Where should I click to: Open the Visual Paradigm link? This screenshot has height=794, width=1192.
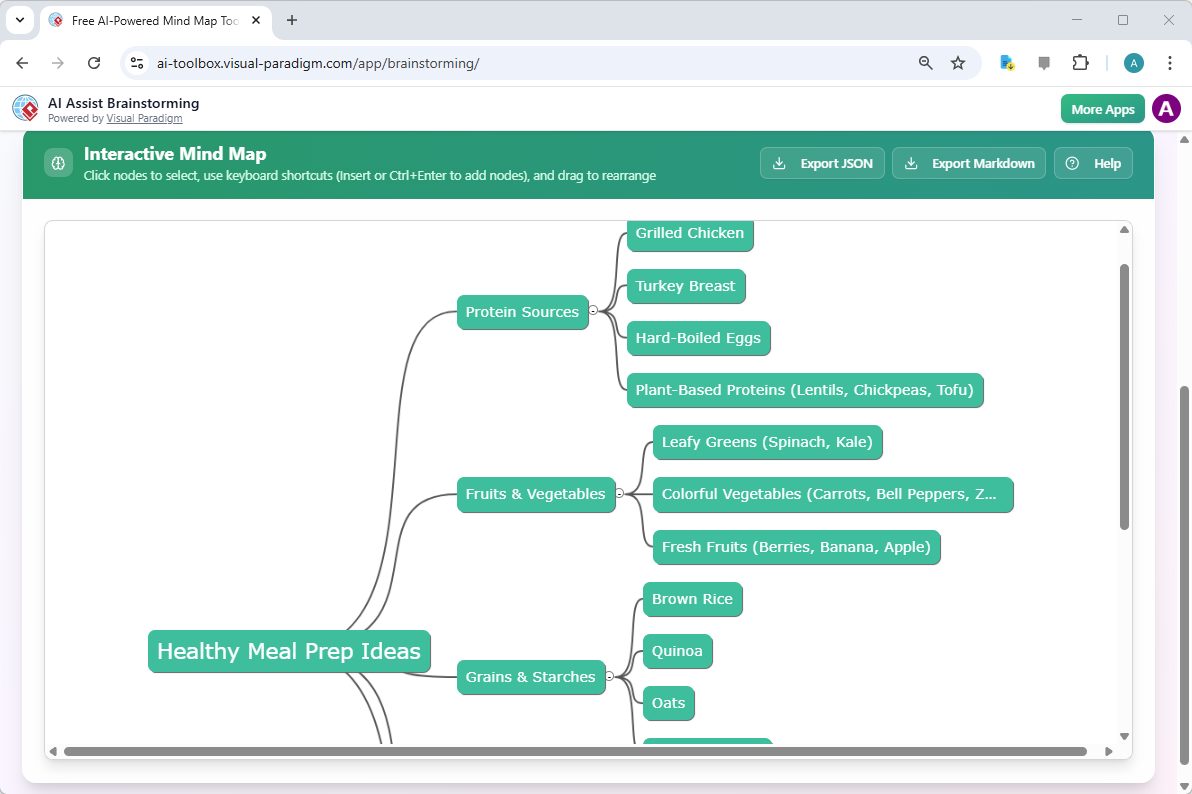pyautogui.click(x=144, y=118)
